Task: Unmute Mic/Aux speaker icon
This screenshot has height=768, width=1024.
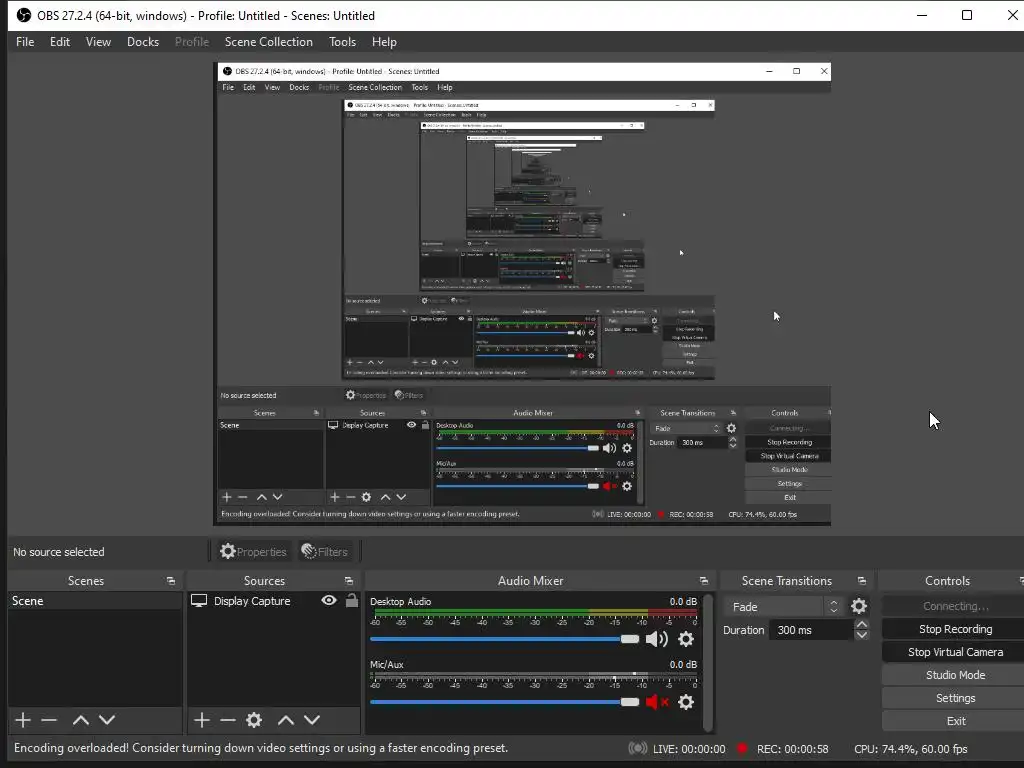Action: pos(656,702)
